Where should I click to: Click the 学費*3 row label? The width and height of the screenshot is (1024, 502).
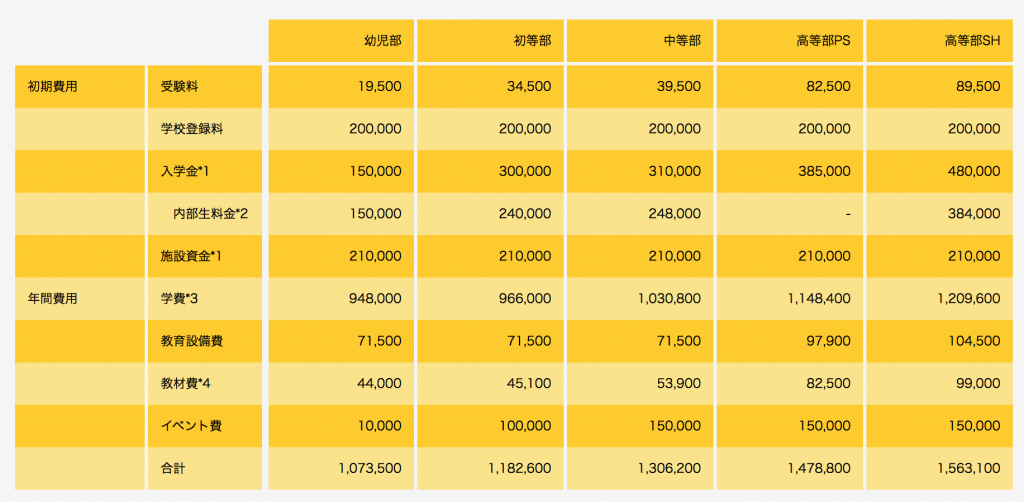point(180,298)
